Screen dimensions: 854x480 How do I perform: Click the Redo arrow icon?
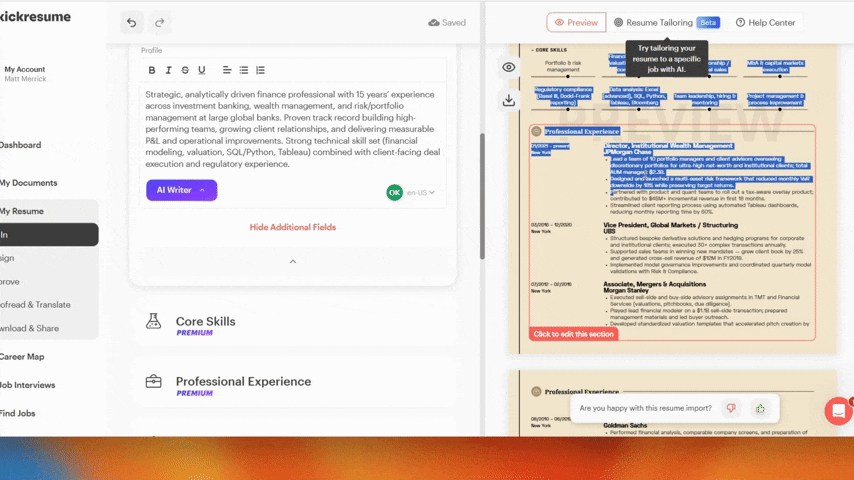pyautogui.click(x=160, y=22)
